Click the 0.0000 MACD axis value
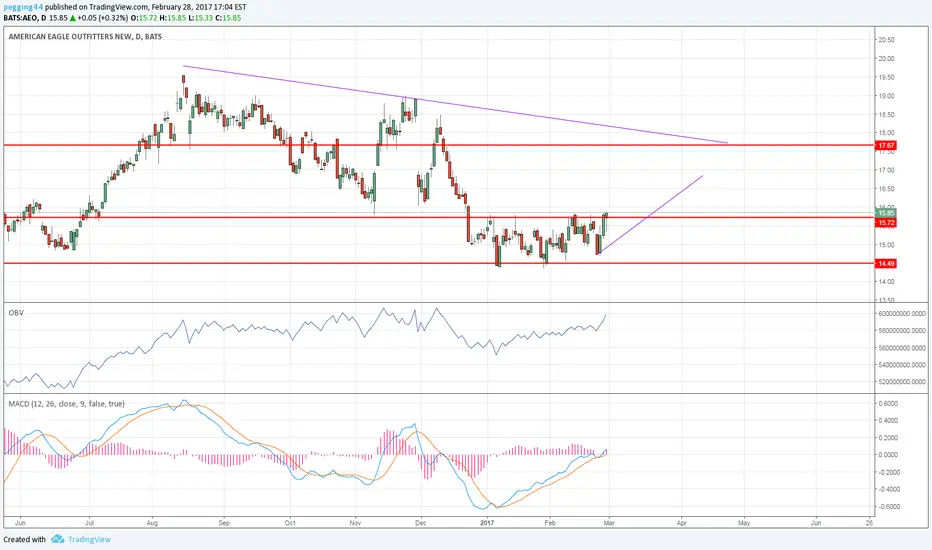This screenshot has width=932, height=550. (x=888, y=455)
